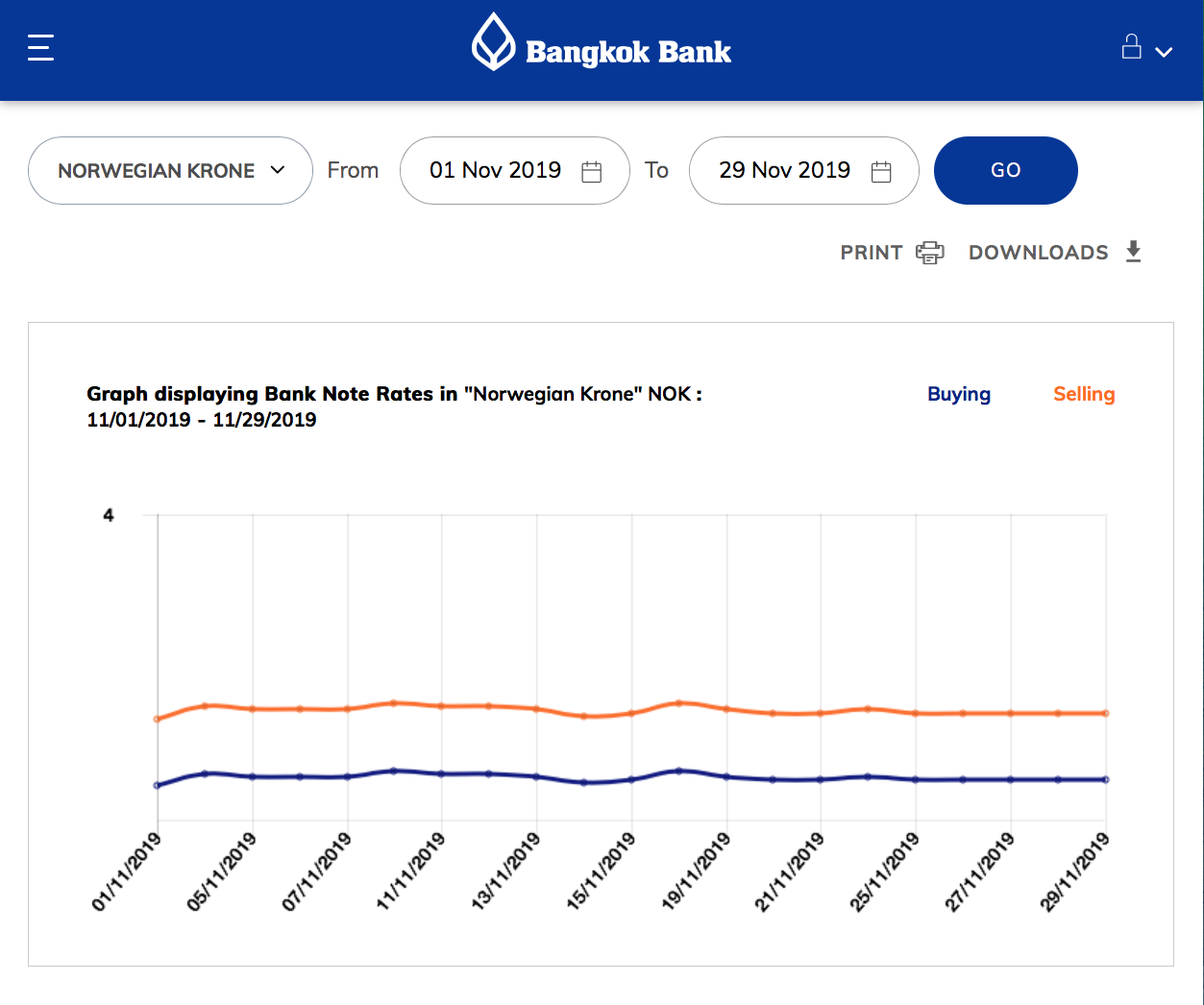Screen dimensions: 1204x1005
Task: Click the From date calendar icon
Action: coord(592,171)
